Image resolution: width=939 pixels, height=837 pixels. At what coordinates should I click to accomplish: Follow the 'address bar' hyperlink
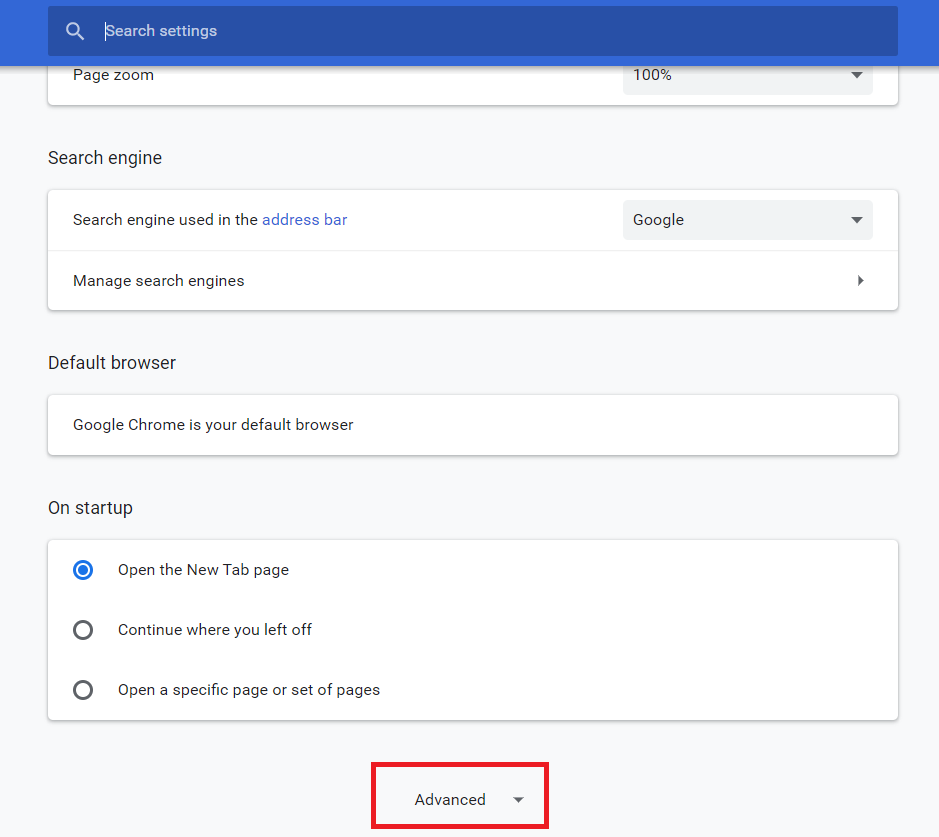(304, 220)
